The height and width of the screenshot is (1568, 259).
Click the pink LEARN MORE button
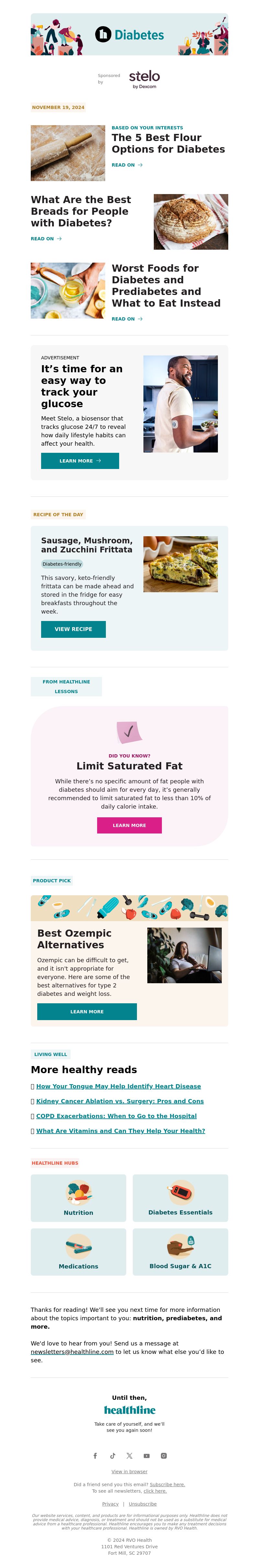coord(129,825)
